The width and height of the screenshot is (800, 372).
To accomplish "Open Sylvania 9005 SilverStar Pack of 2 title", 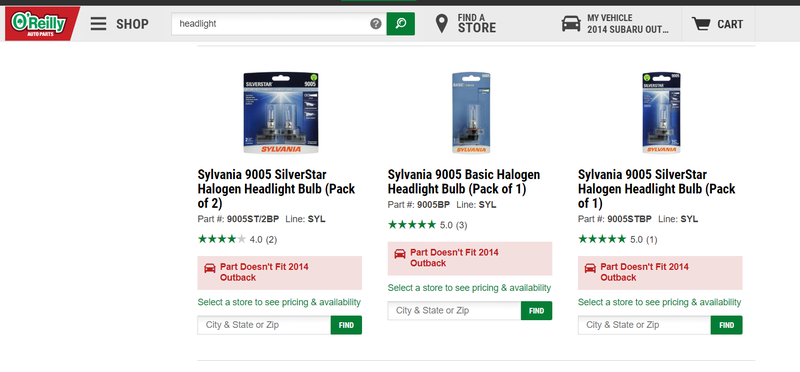I will pos(276,189).
